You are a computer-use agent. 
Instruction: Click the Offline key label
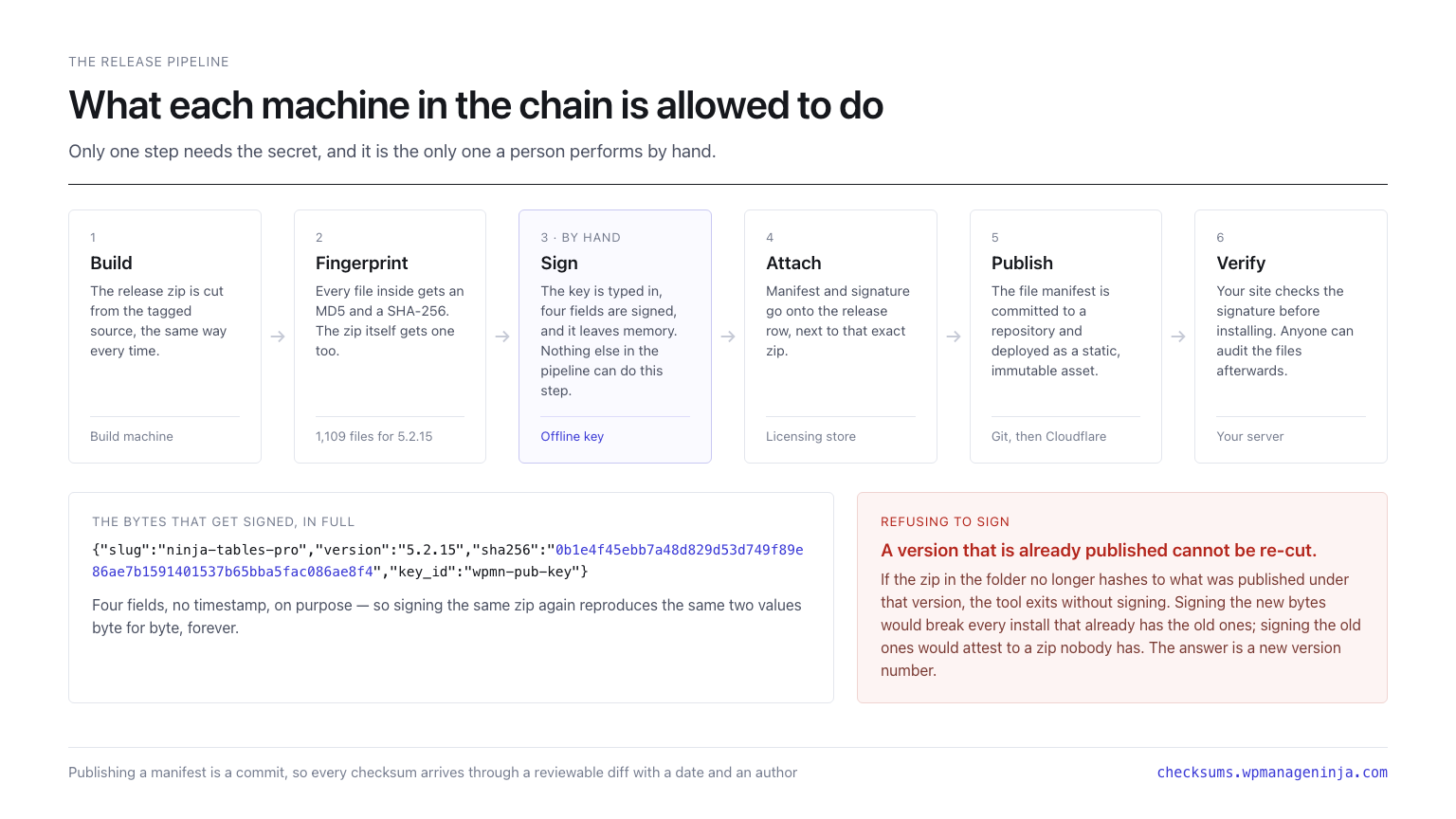pyautogui.click(x=573, y=436)
